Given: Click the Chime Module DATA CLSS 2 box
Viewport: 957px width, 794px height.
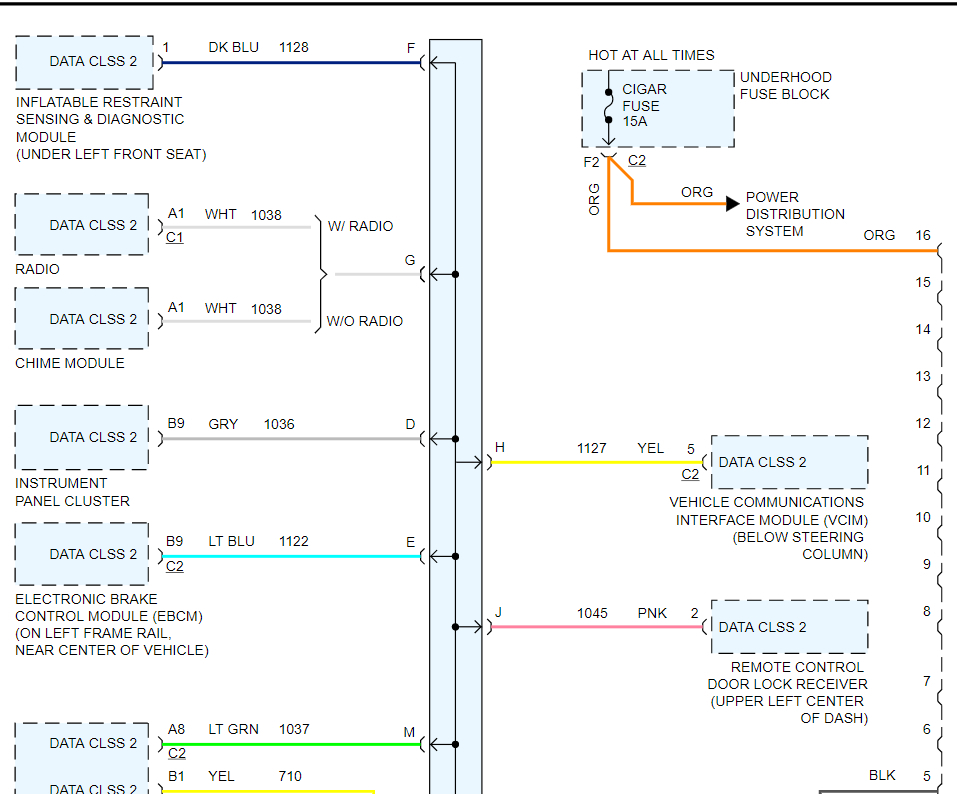Looking at the screenshot, I should pyautogui.click(x=82, y=319).
